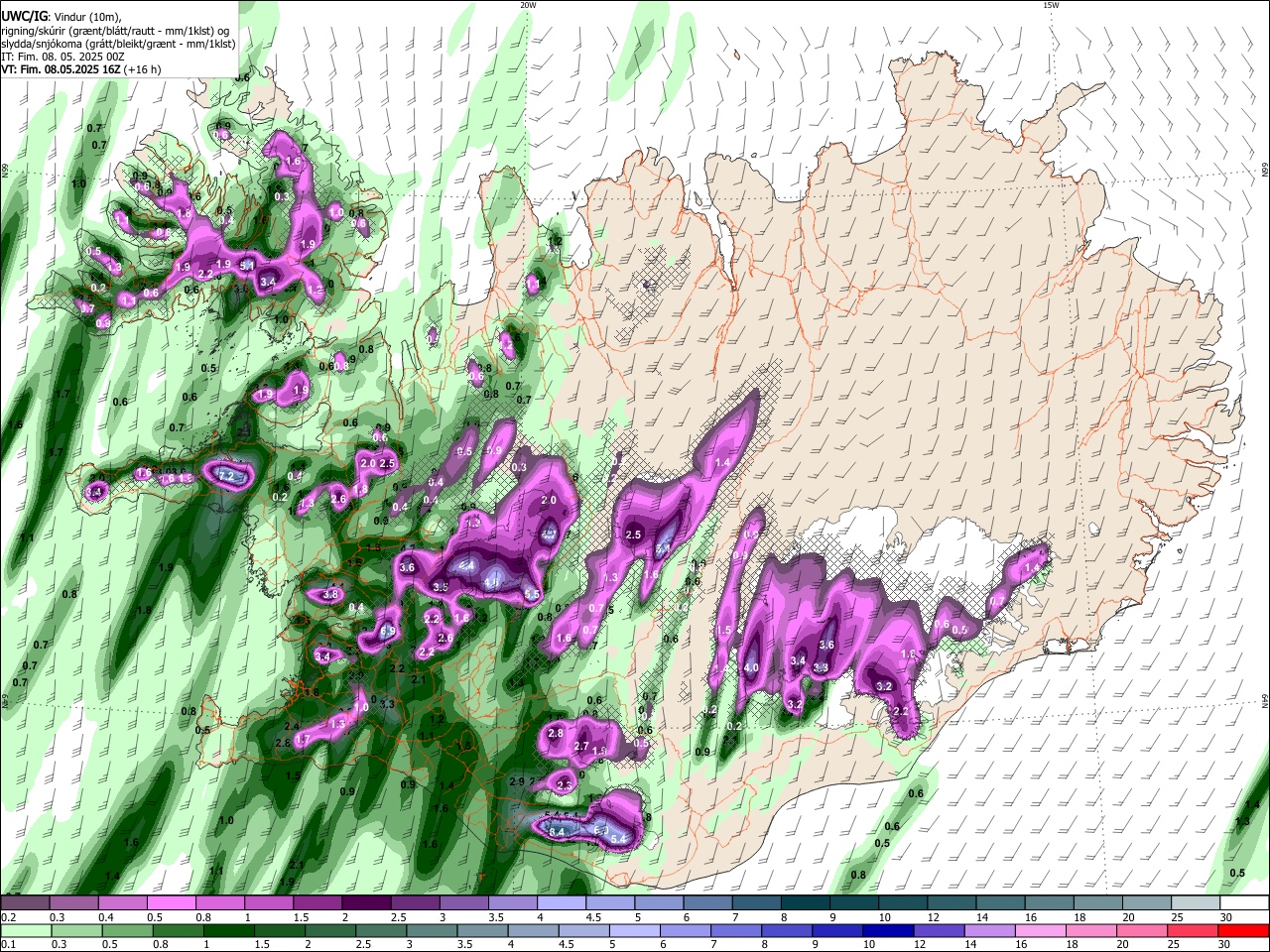1270x952 pixels.
Task: Select the darkest purple upper swatch between 2 and 2.5
Action: pyautogui.click(x=366, y=903)
